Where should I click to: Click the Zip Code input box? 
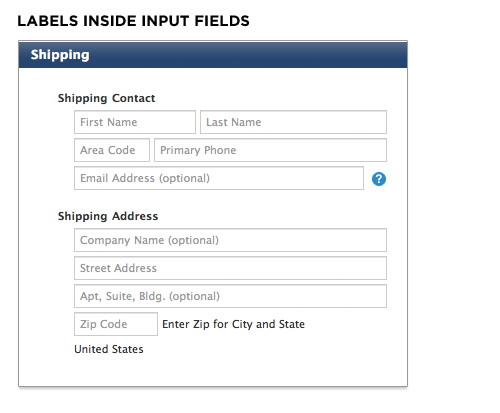pos(116,324)
